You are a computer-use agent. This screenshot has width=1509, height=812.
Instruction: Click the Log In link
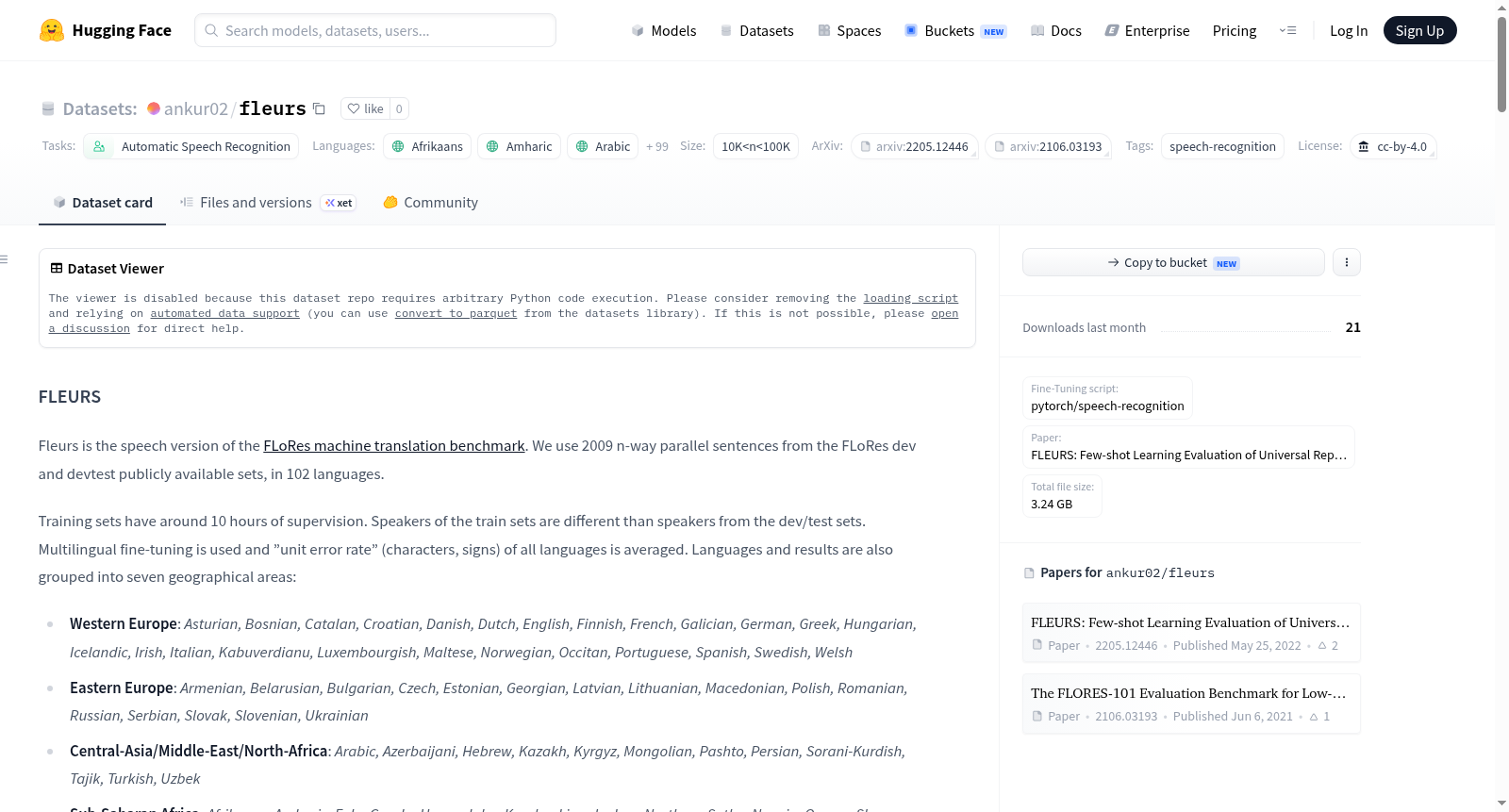tap(1349, 30)
